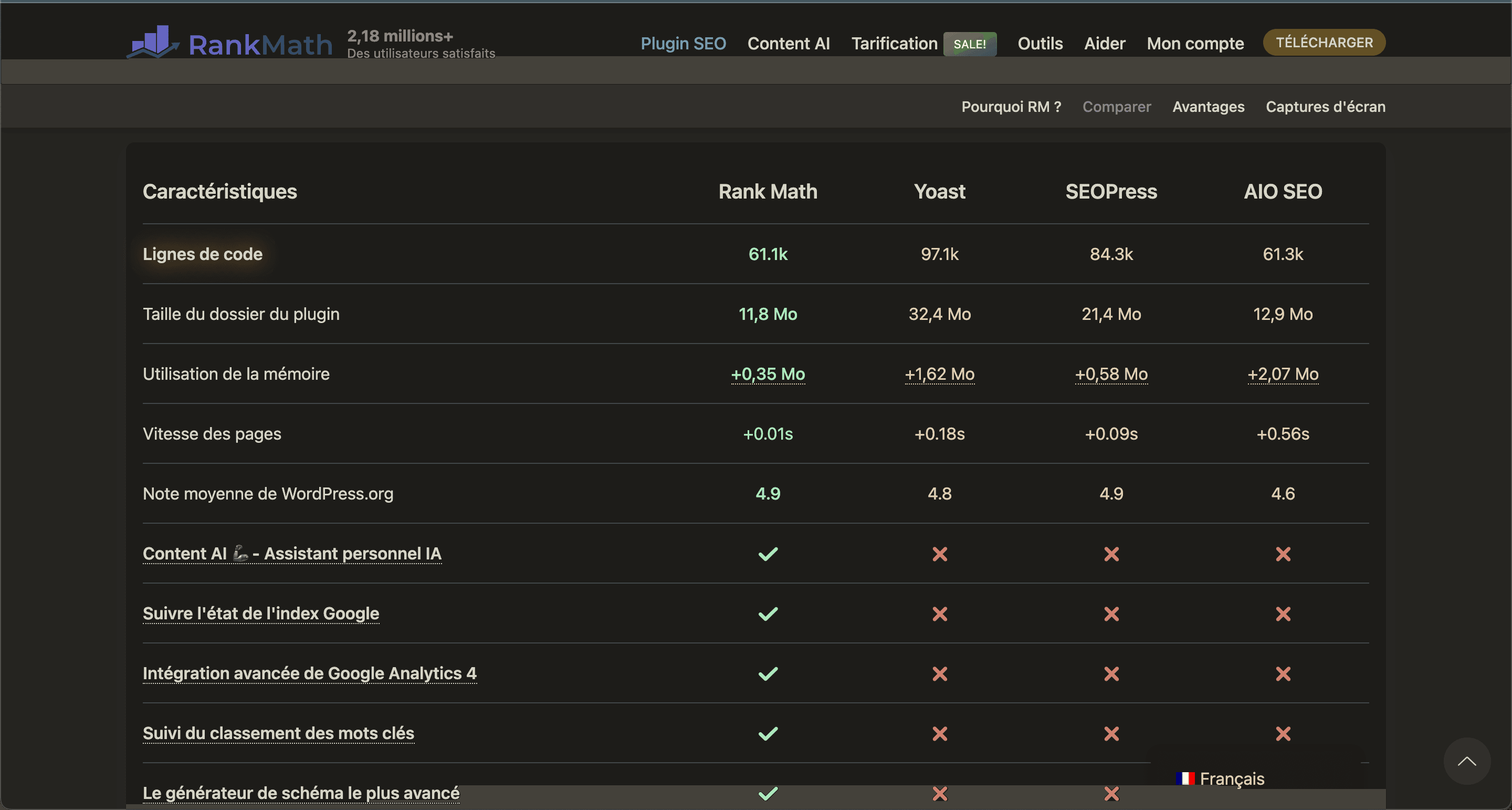This screenshot has height=810, width=1512.
Task: Click the Yoast 32,4 Mo value
Action: click(x=939, y=314)
